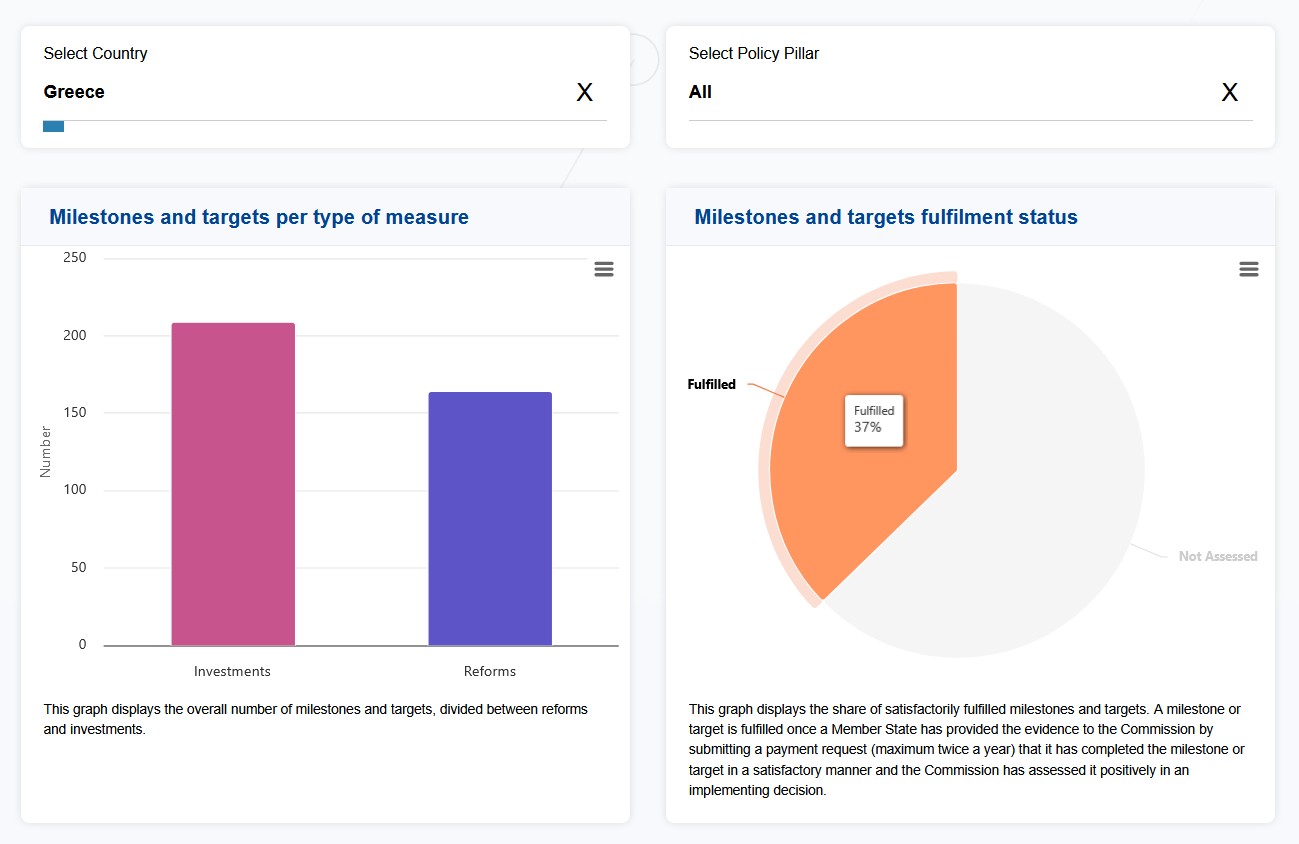Click the bold Fulfilled data label
Viewport: 1299px width, 844px height.
(711, 384)
